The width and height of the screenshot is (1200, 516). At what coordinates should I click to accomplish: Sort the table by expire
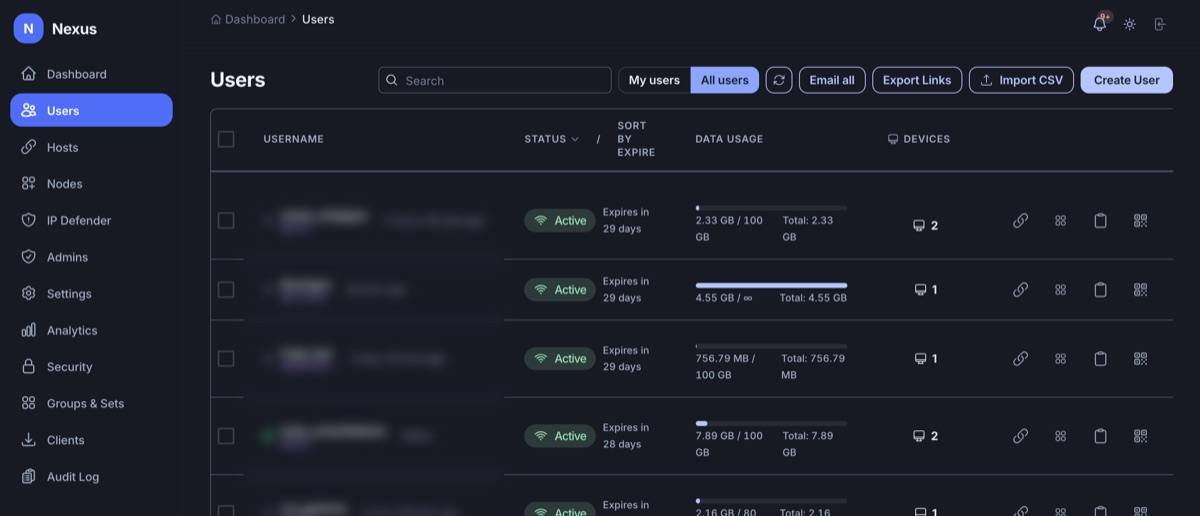[636, 139]
